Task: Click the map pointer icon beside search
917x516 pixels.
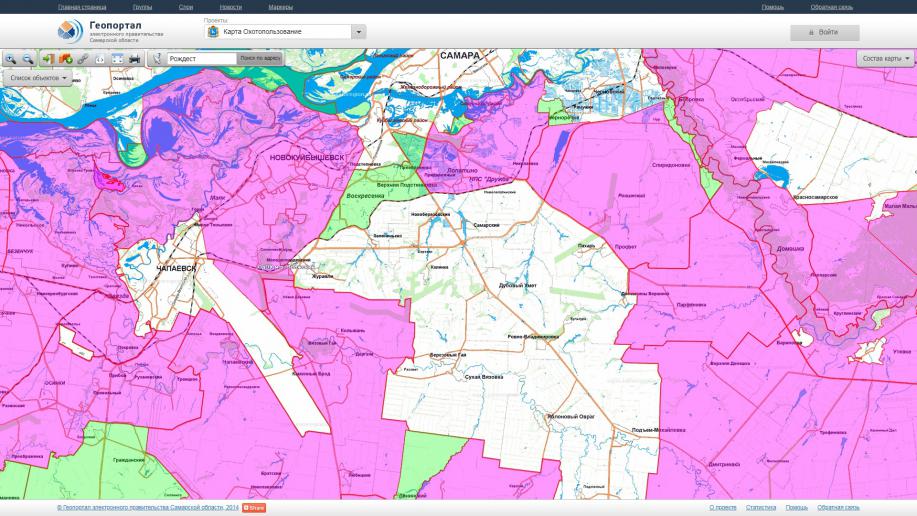Action: coord(157,59)
